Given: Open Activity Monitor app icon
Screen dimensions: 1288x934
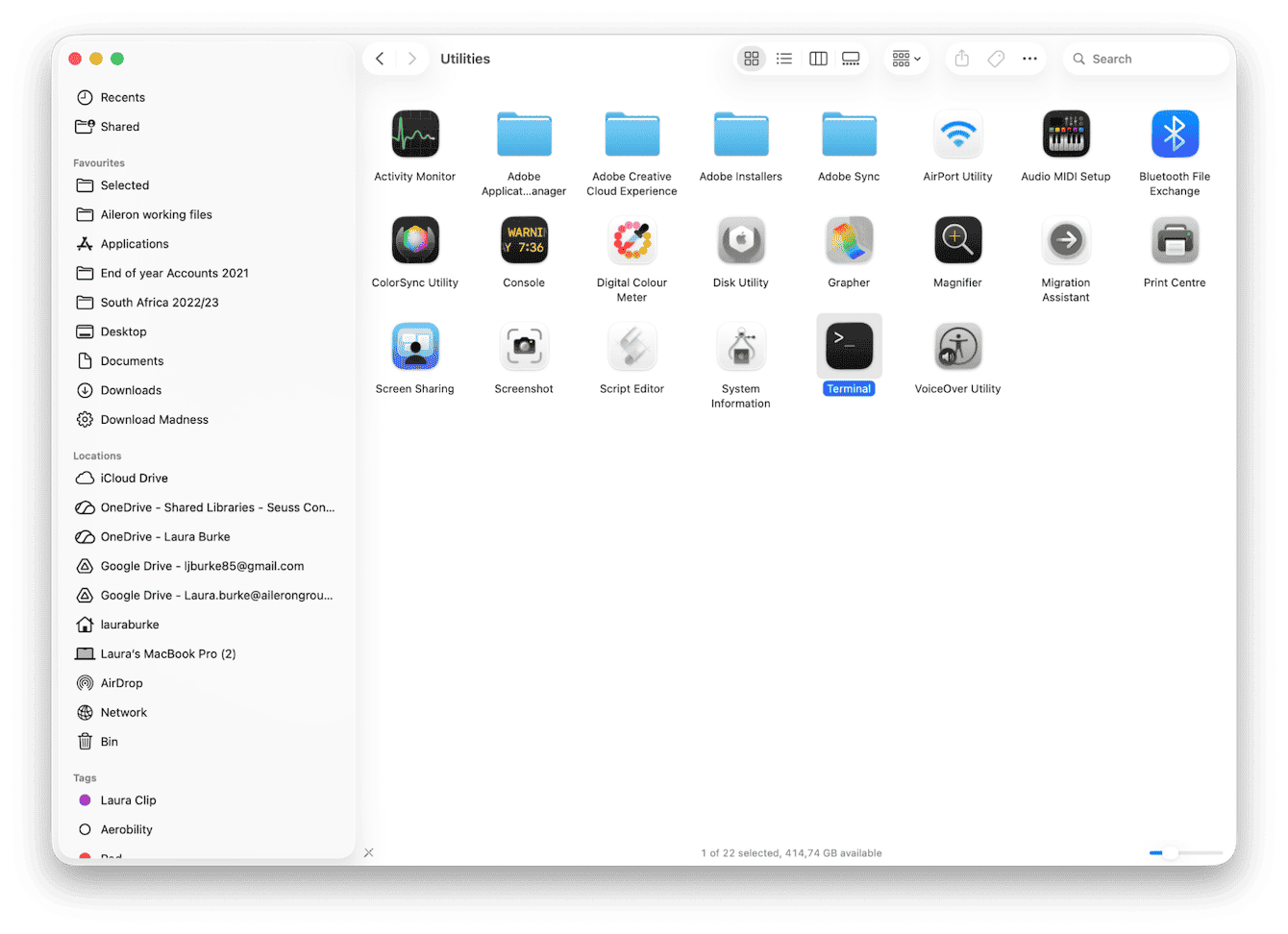Looking at the screenshot, I should point(415,134).
